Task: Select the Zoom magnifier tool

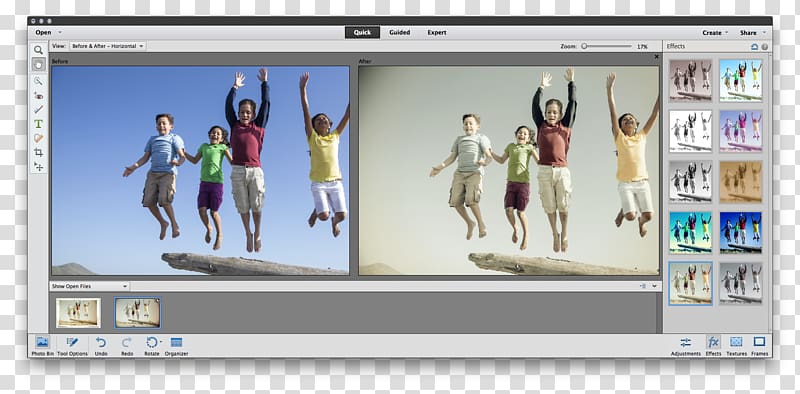Action: [38, 50]
